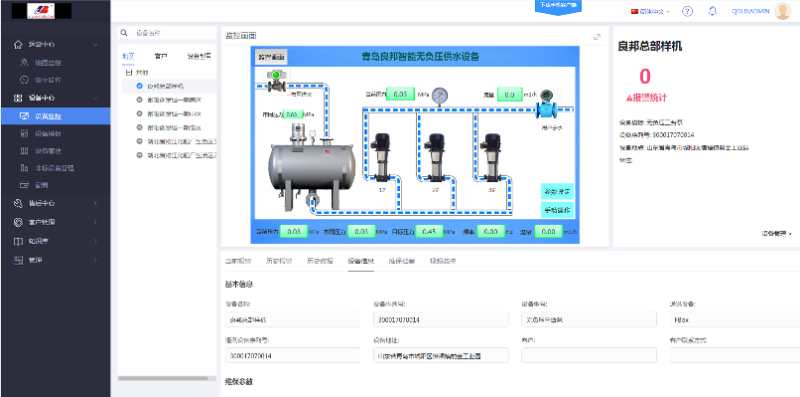Click the middle 2# pump in the diagram
The image size is (800, 397).
tap(435, 158)
